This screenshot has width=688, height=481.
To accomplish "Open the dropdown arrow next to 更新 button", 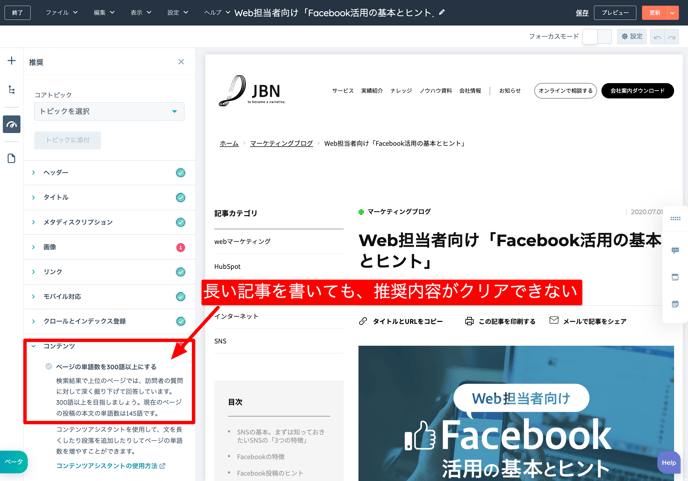I will coord(672,13).
